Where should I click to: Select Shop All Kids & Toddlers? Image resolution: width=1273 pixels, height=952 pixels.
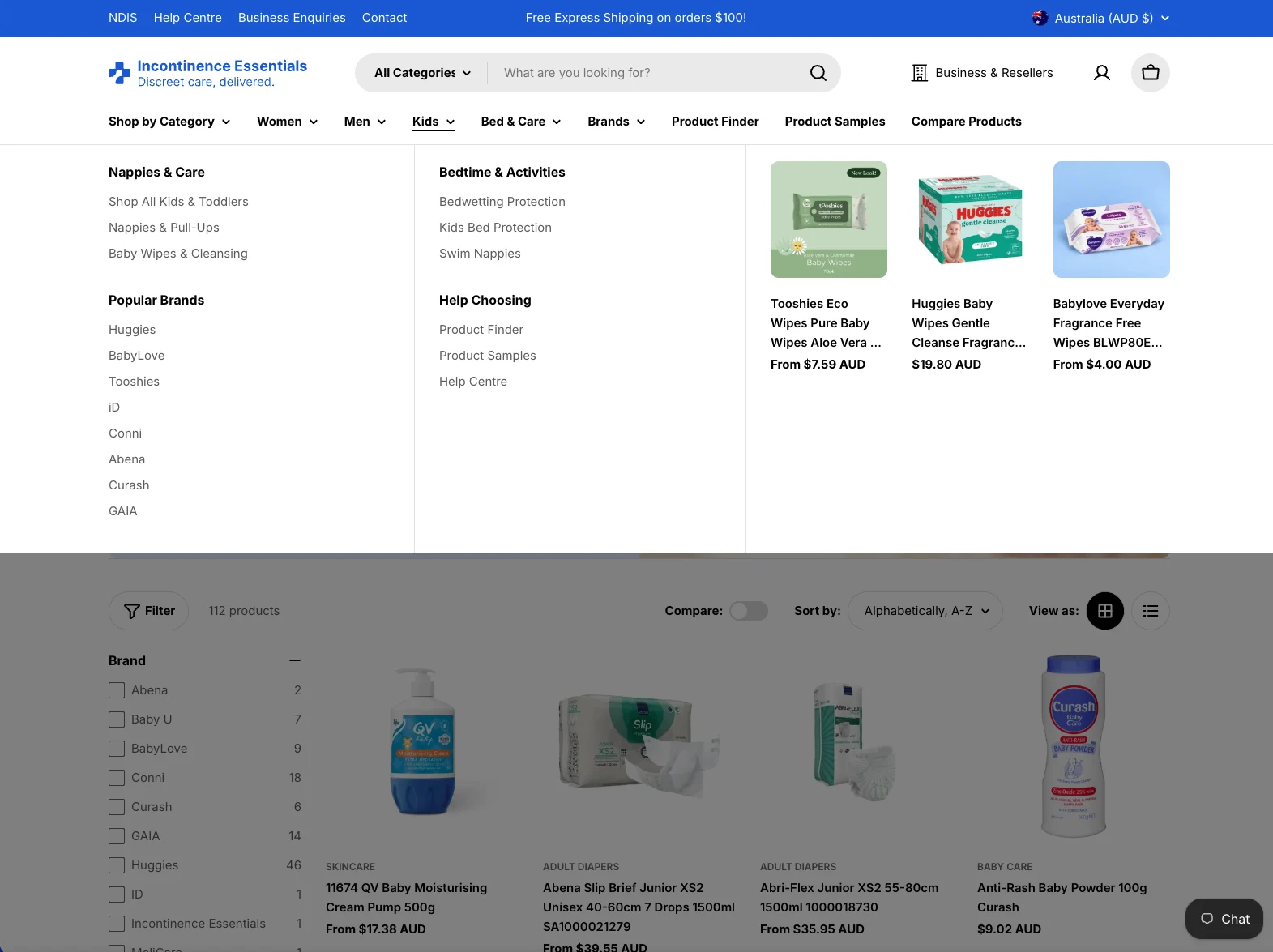(178, 202)
